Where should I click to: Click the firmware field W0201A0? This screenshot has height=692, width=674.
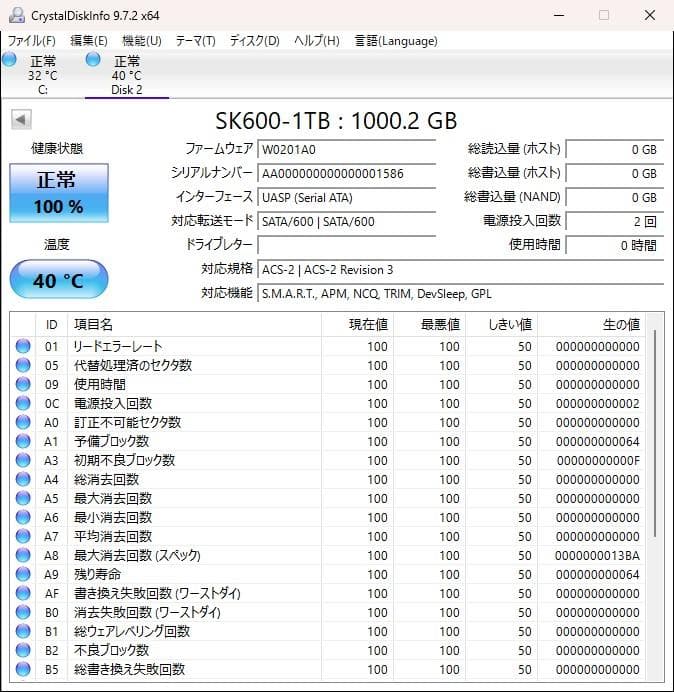point(346,149)
